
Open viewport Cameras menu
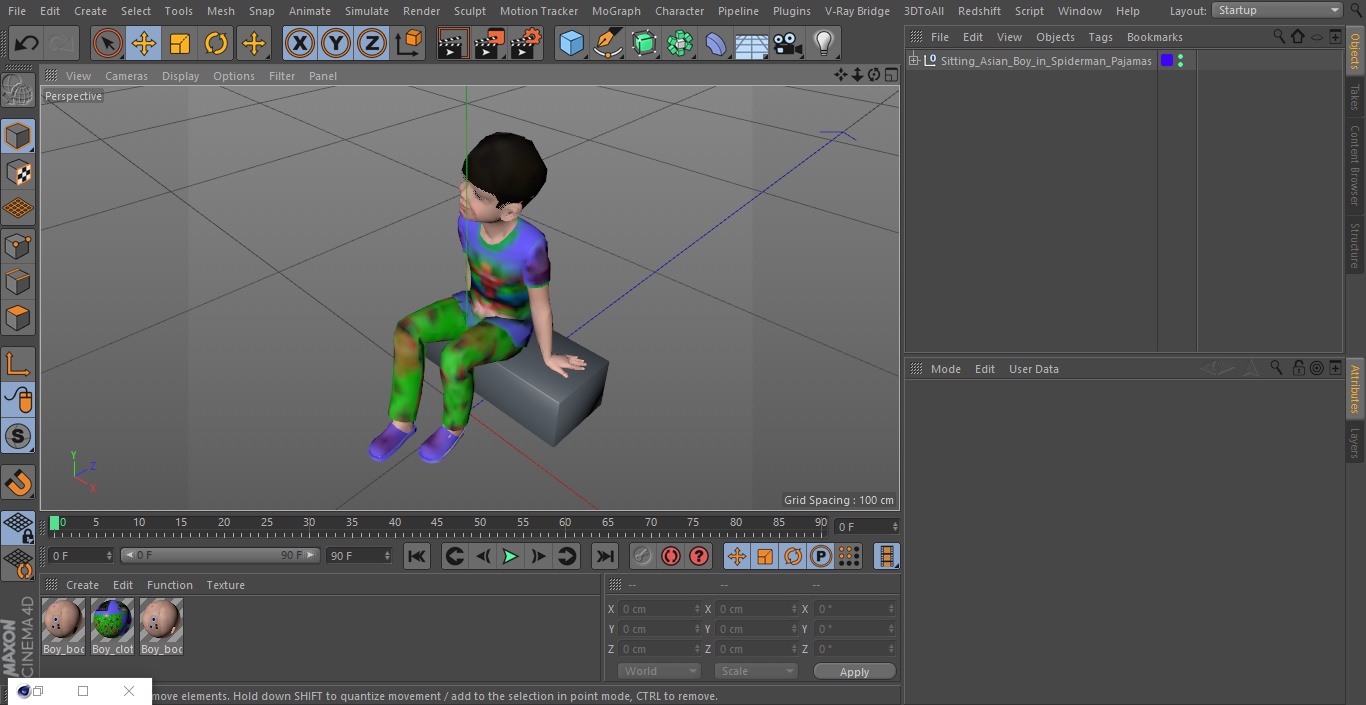pyautogui.click(x=126, y=76)
